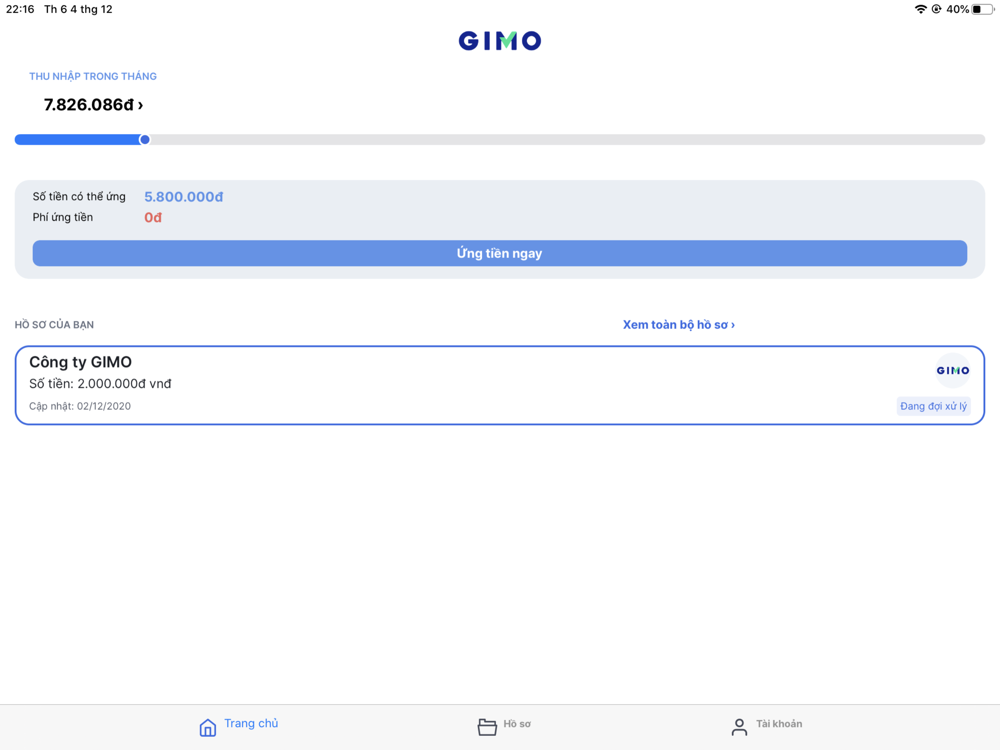
Task: Select the 5.800.000đ available advance amount
Action: tap(184, 197)
